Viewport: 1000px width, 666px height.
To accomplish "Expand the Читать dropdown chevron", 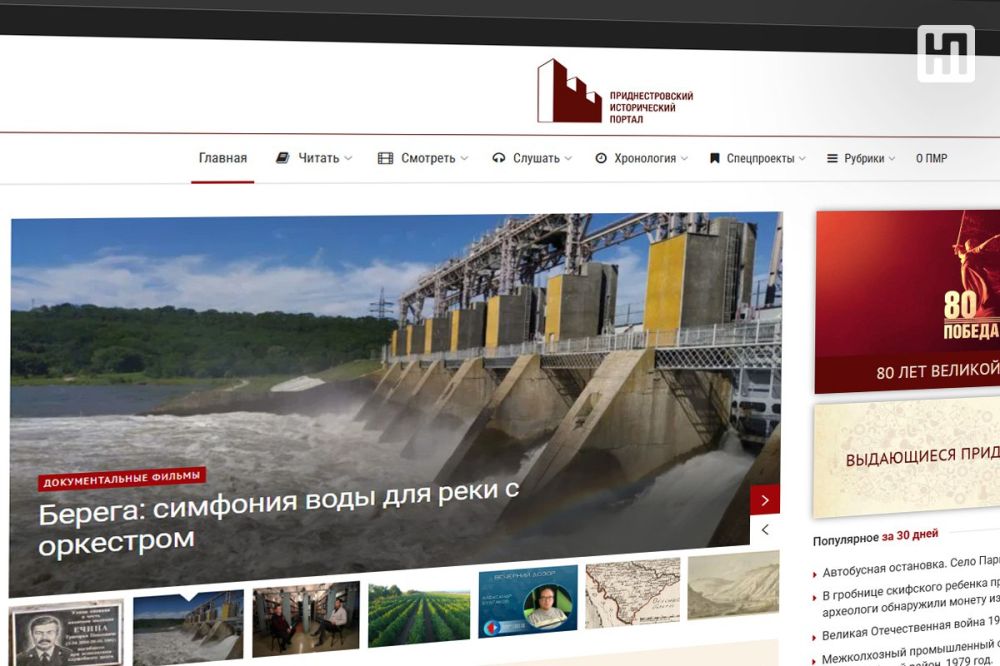I will tap(348, 158).
